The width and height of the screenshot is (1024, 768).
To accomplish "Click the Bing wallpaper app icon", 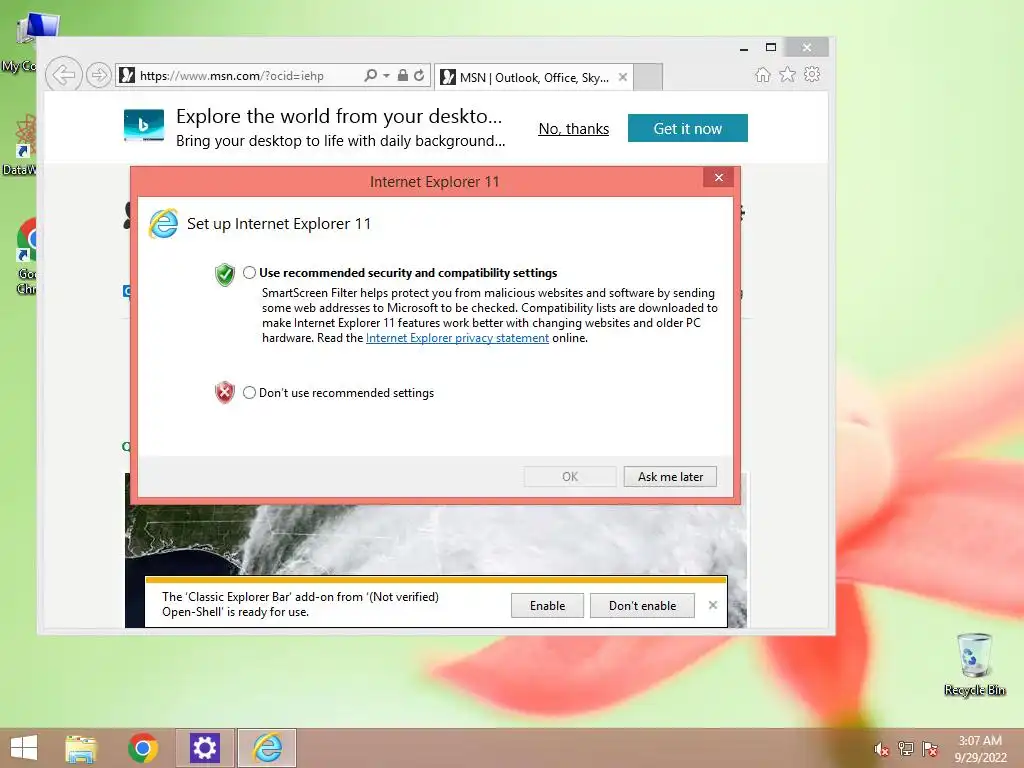I will click(144, 125).
